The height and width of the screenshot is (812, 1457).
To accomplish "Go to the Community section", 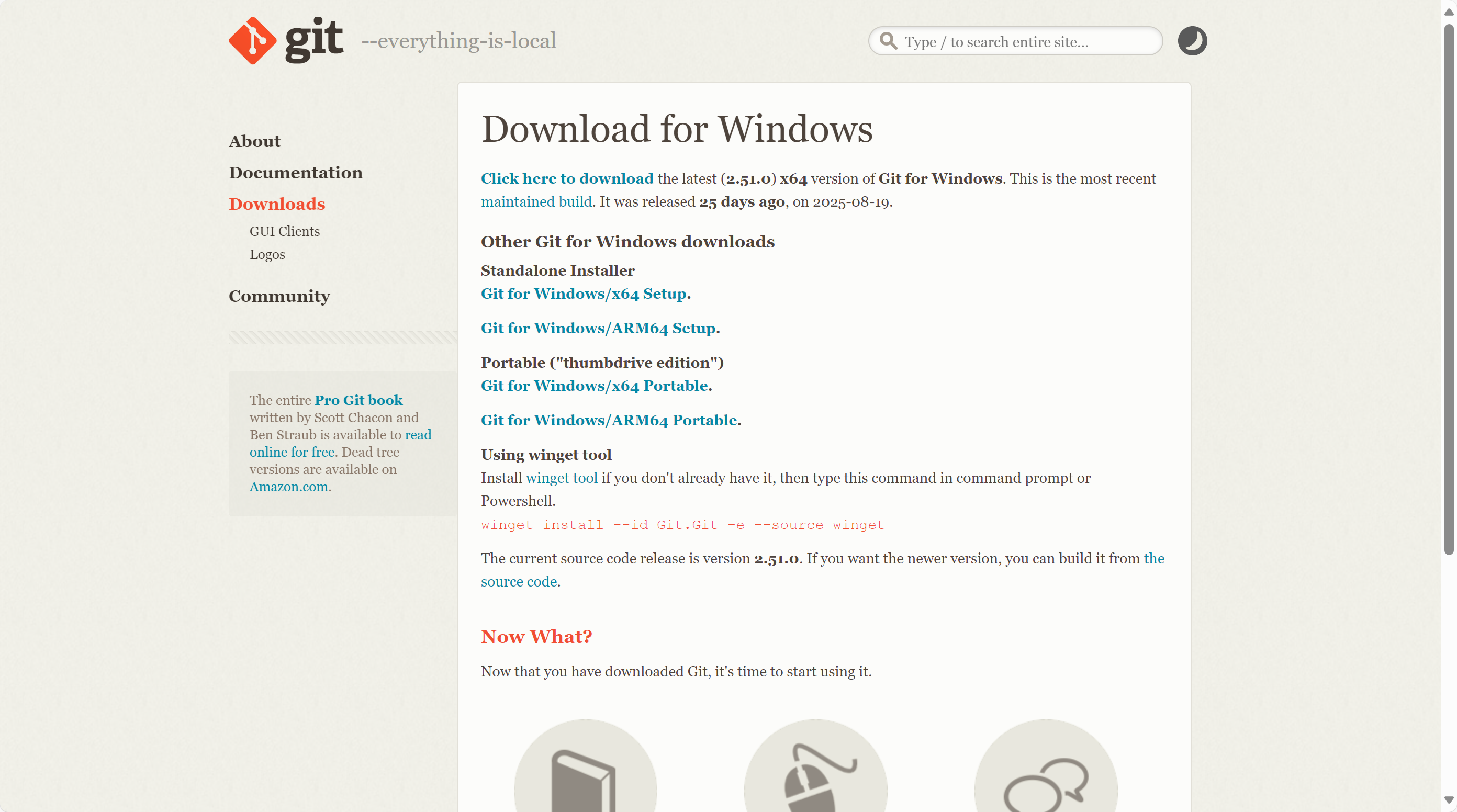I will click(279, 296).
